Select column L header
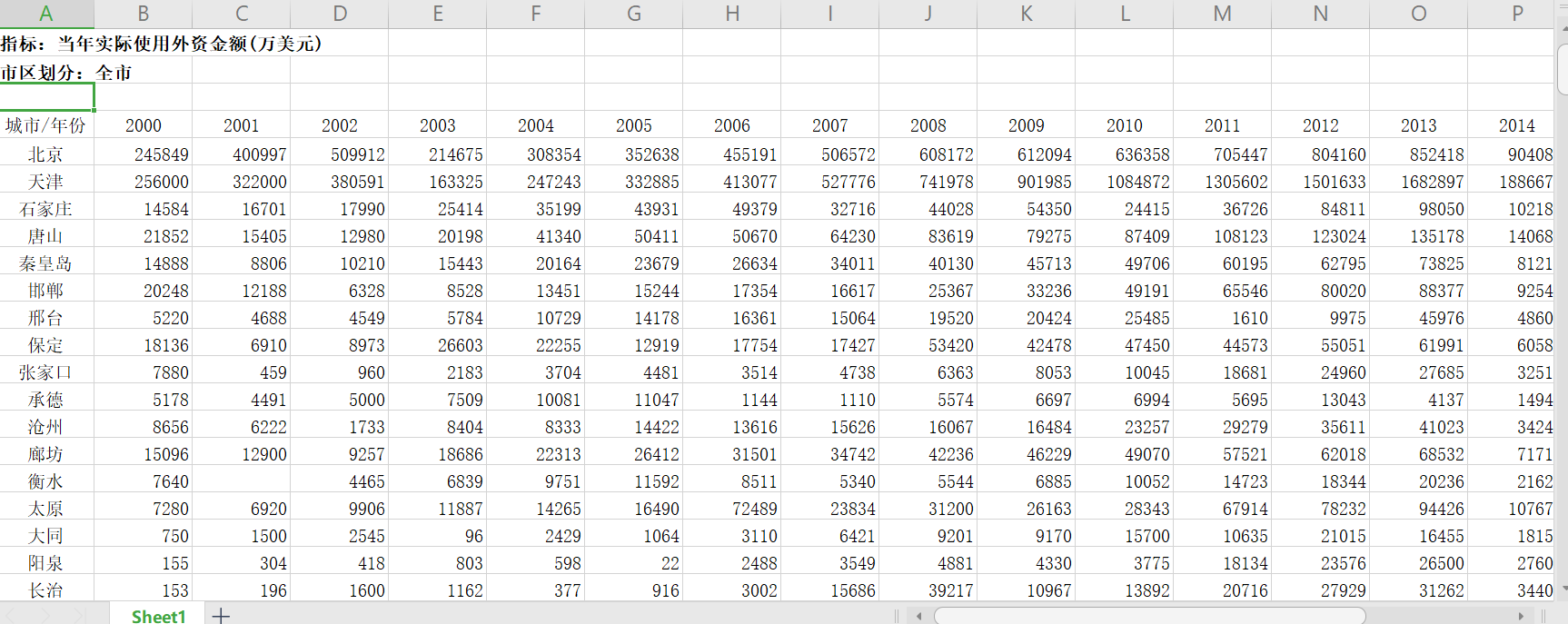1568x624 pixels. pos(1125,14)
